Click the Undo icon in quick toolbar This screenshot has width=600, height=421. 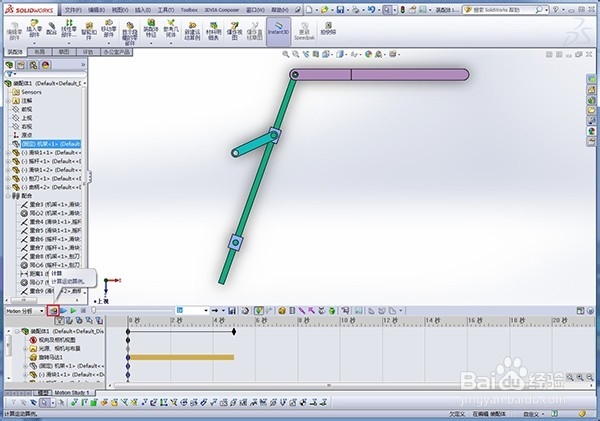(371, 10)
